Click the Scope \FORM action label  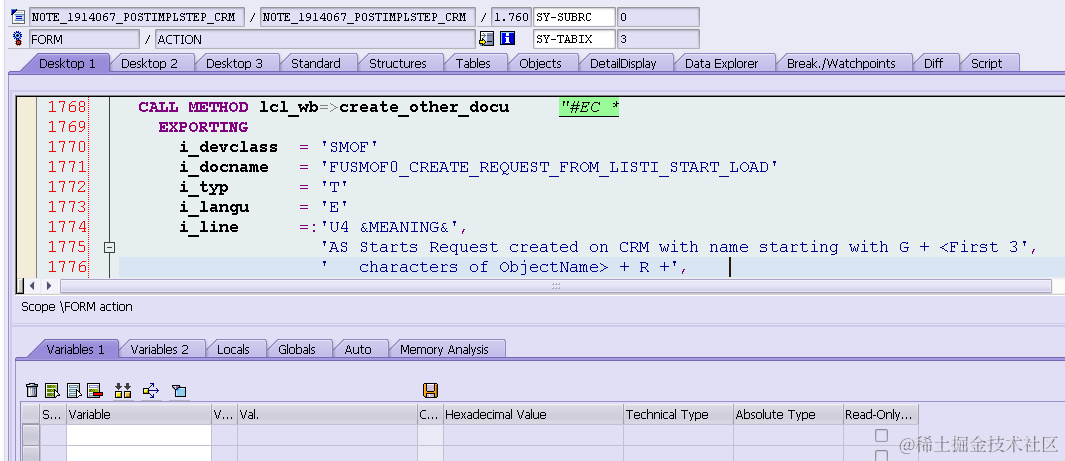click(x=77, y=307)
